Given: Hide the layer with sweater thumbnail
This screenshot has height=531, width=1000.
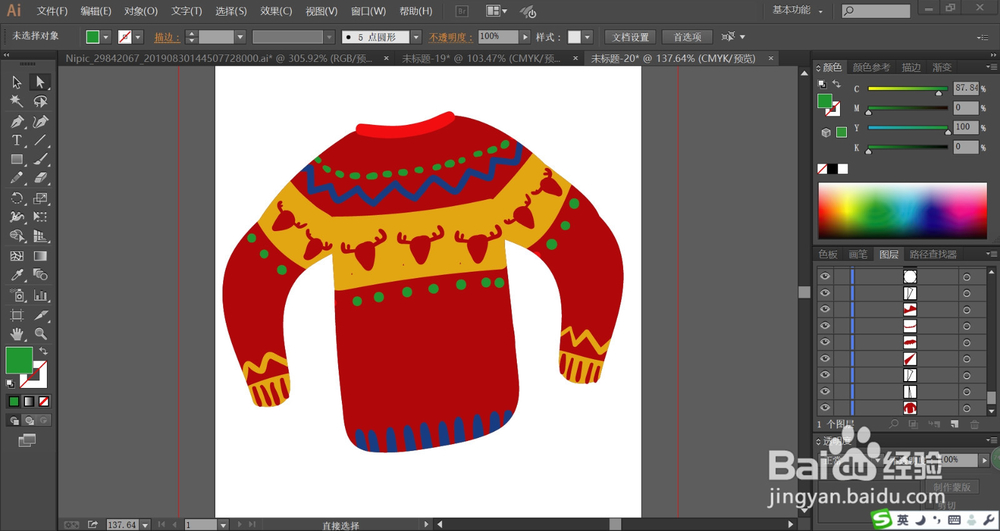Looking at the screenshot, I should (x=825, y=407).
